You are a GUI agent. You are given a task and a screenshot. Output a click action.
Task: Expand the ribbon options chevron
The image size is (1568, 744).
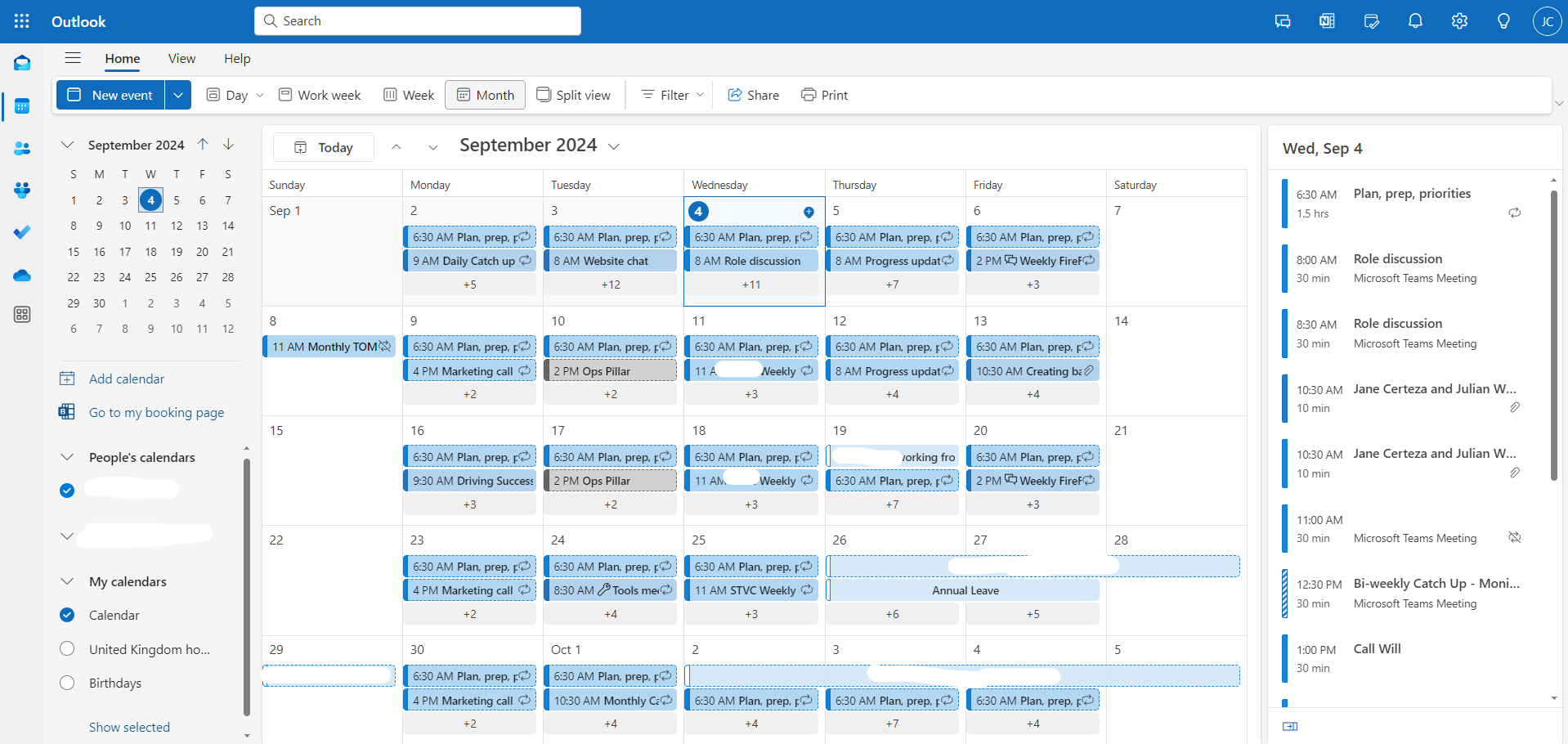[x=1559, y=104]
